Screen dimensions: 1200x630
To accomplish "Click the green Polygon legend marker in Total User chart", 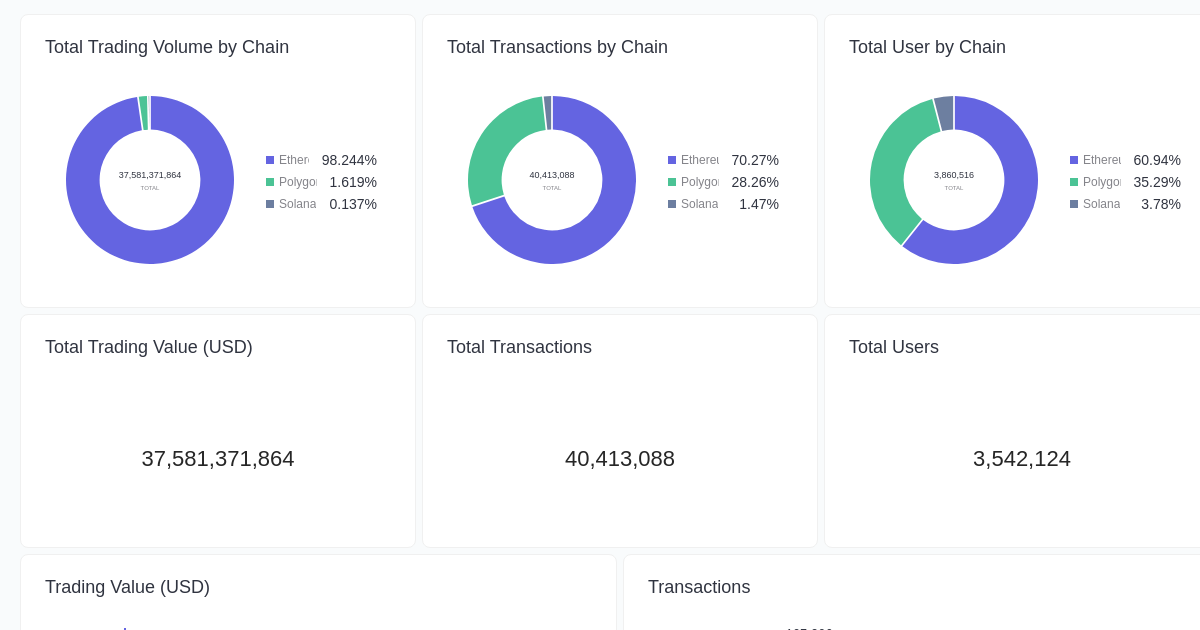I will click(1072, 182).
